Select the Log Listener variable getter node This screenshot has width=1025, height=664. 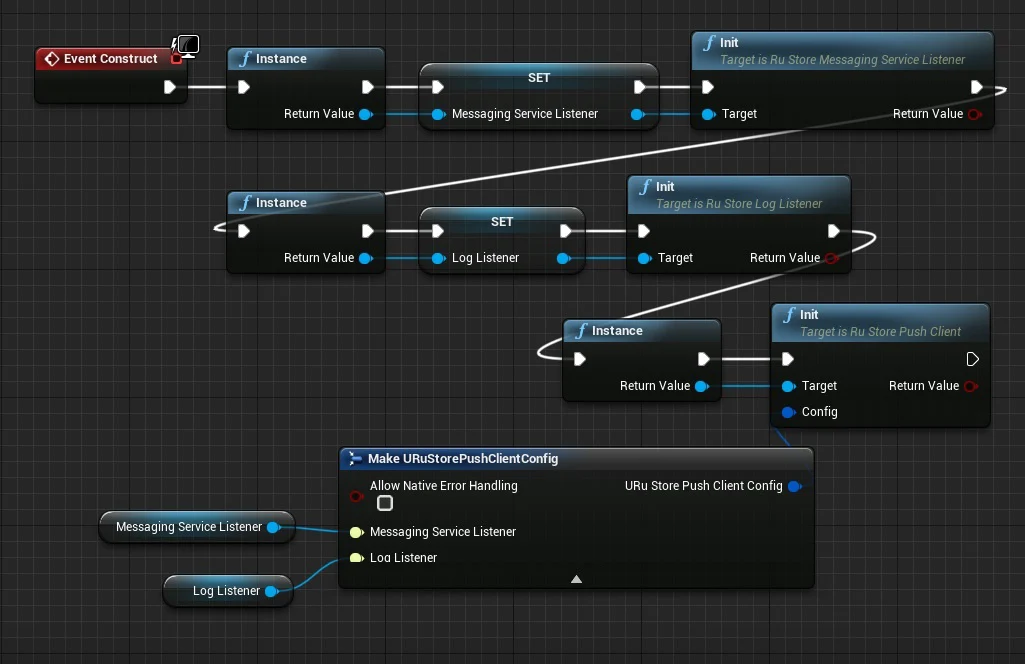point(227,591)
